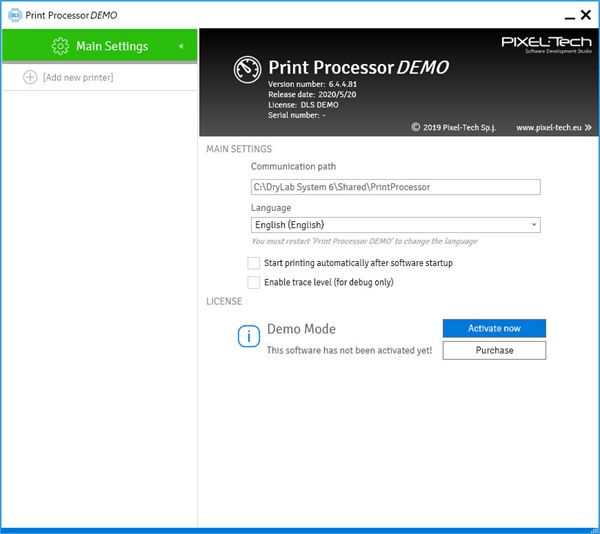Click the Communication path label
The width and height of the screenshot is (600, 534).
click(293, 166)
